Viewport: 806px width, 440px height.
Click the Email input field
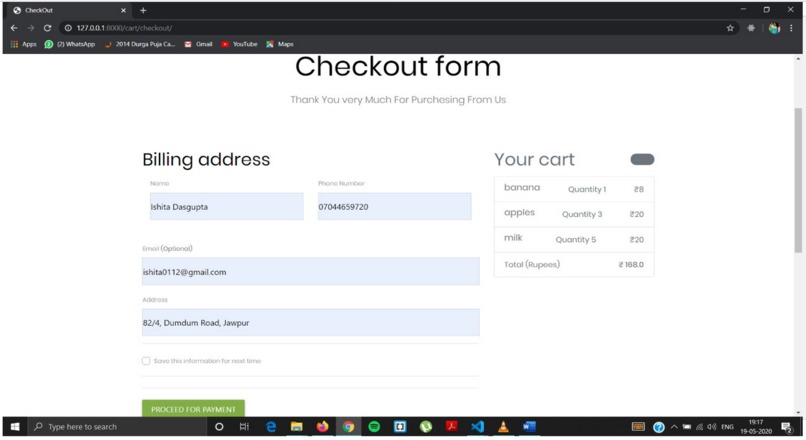coord(310,271)
